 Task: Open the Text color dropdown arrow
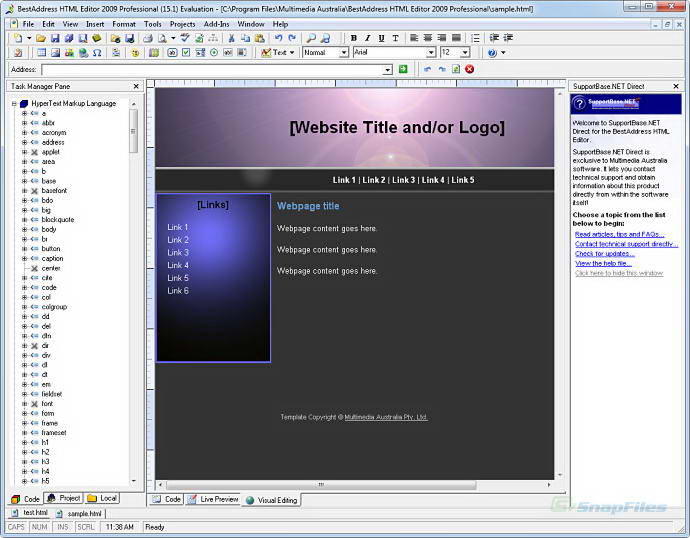click(292, 53)
